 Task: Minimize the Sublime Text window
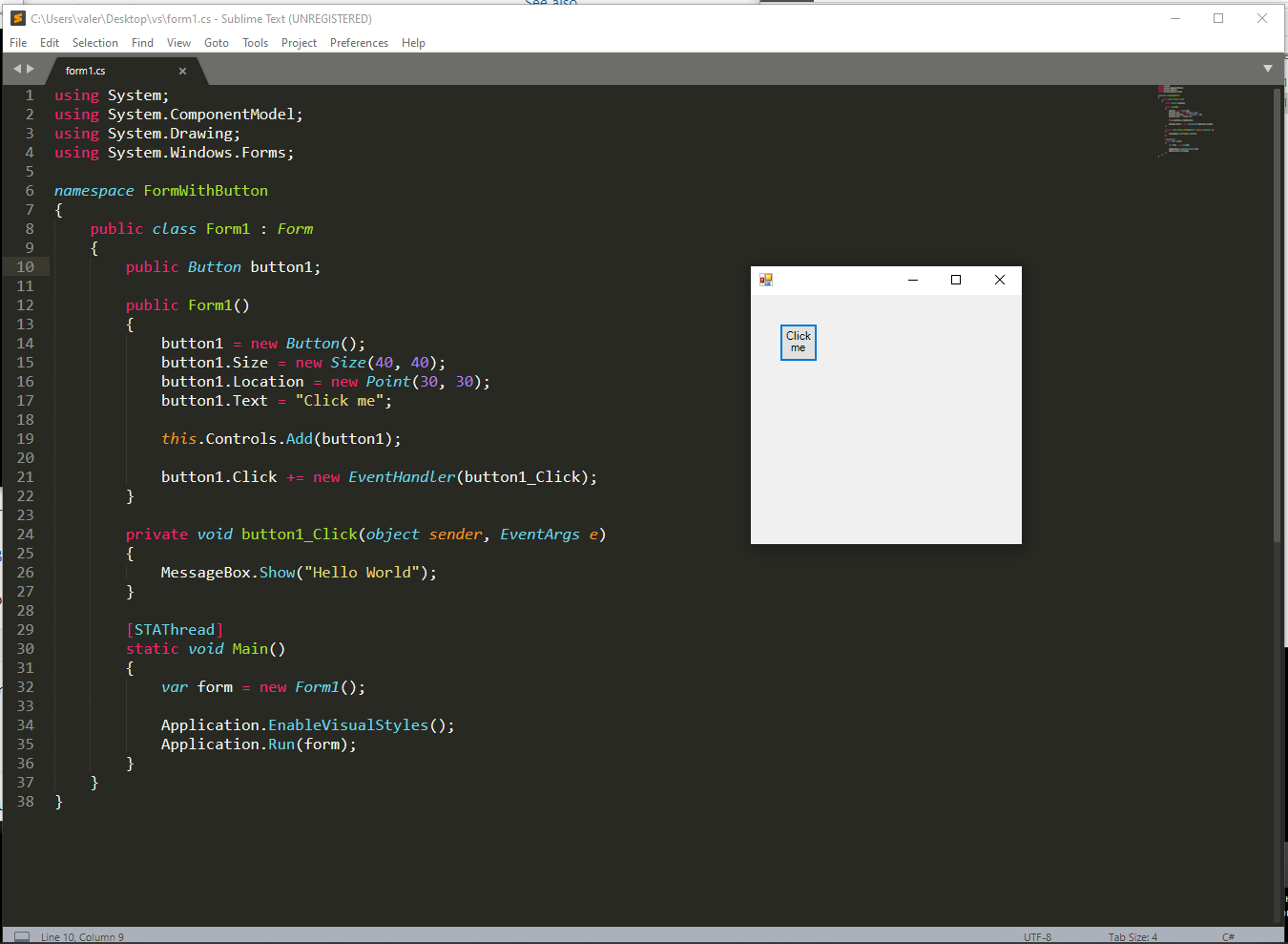1175,18
